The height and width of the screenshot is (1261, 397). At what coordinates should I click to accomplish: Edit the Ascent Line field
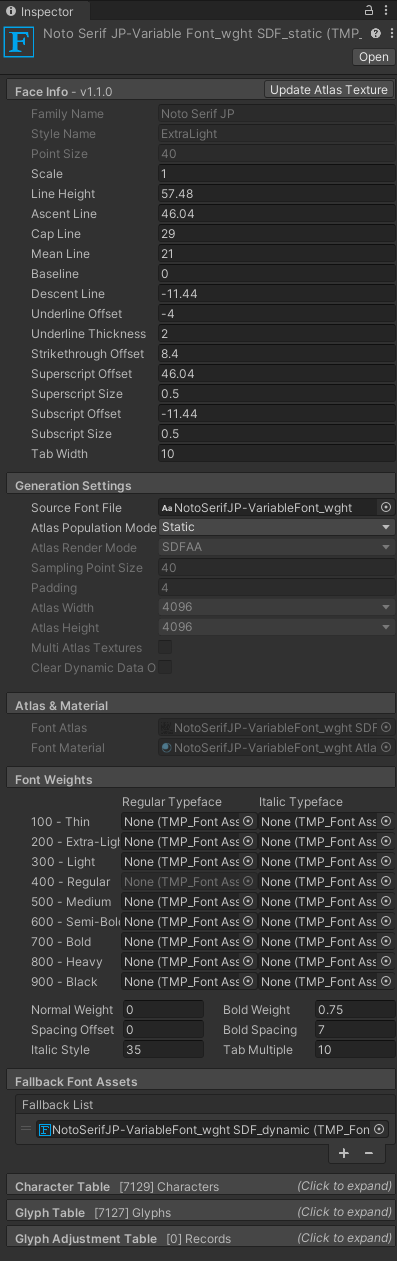tap(276, 214)
